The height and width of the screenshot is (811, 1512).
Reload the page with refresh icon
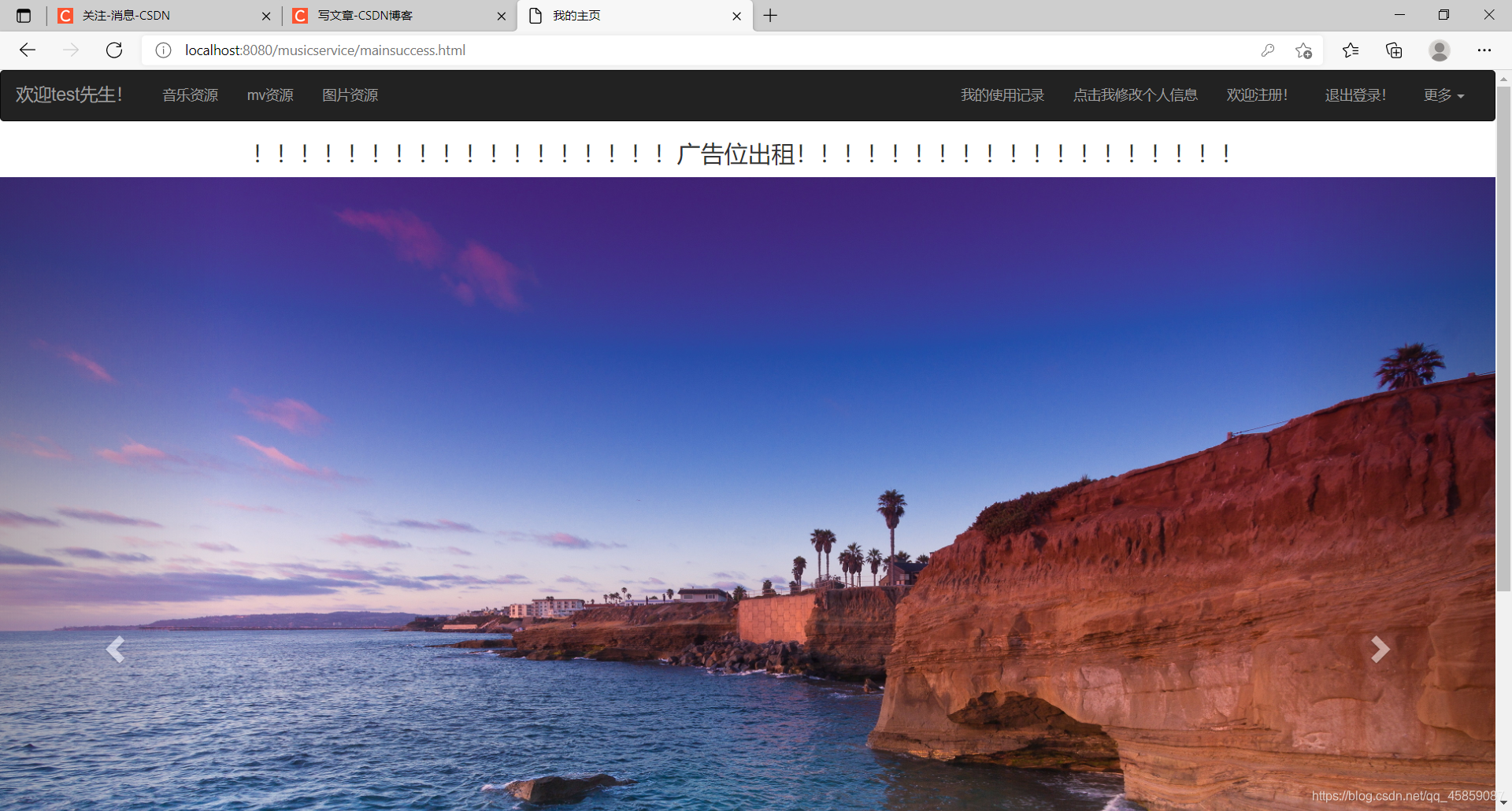(x=114, y=50)
